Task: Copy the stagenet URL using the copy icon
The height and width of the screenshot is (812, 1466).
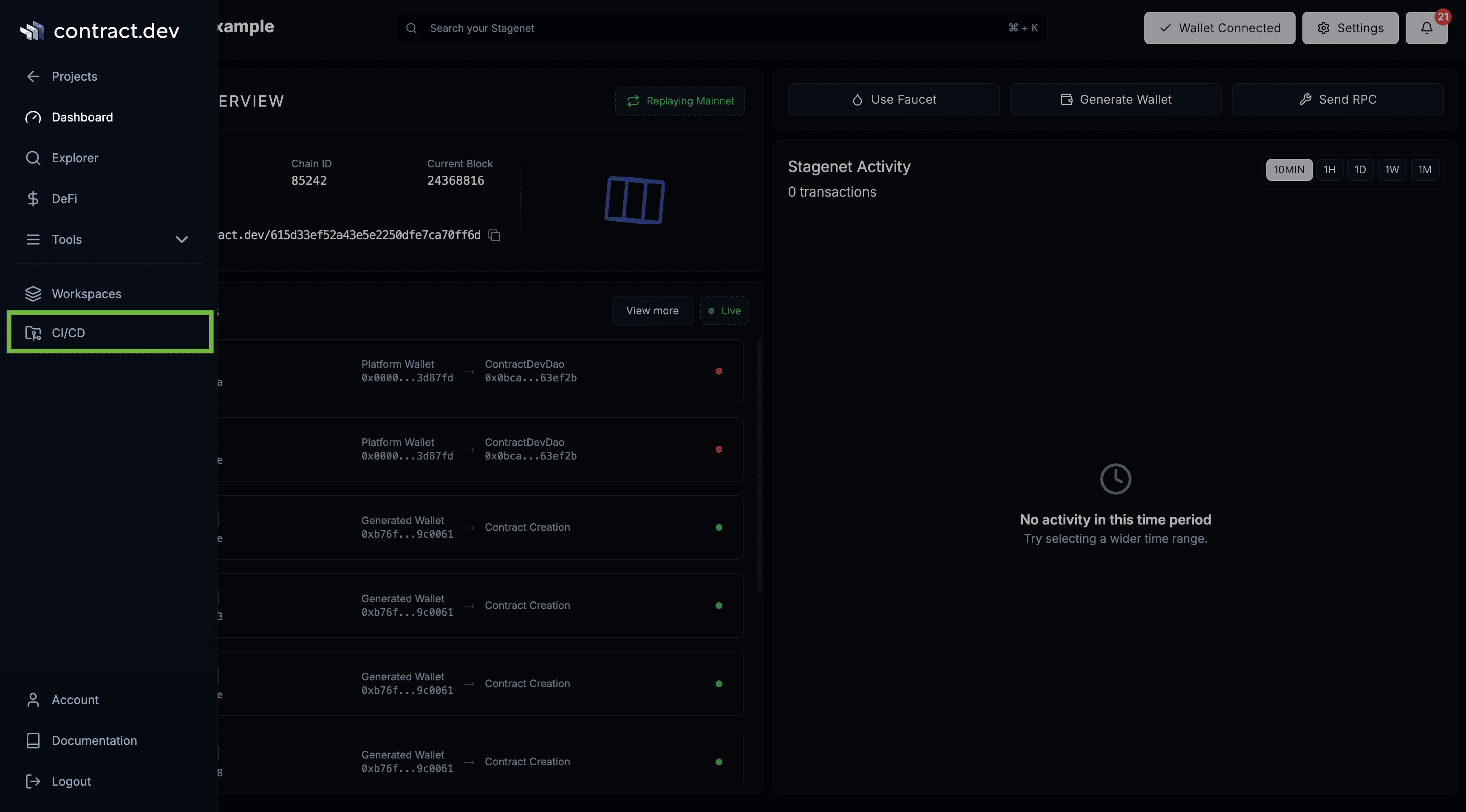Action: click(x=493, y=235)
